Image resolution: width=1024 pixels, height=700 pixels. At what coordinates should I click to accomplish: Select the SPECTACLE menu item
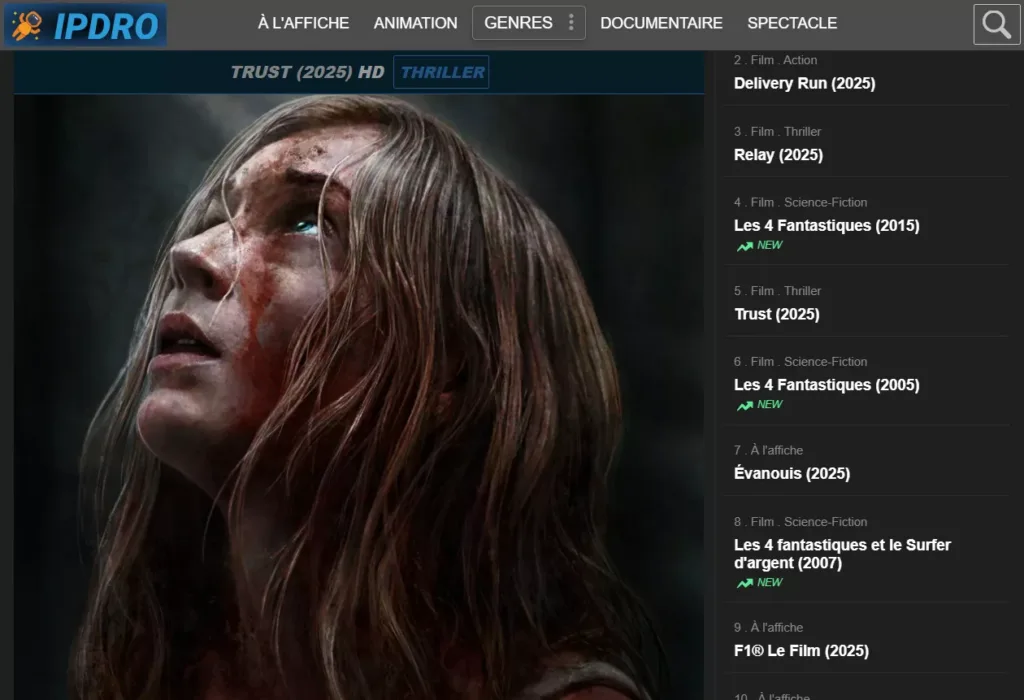tap(792, 23)
